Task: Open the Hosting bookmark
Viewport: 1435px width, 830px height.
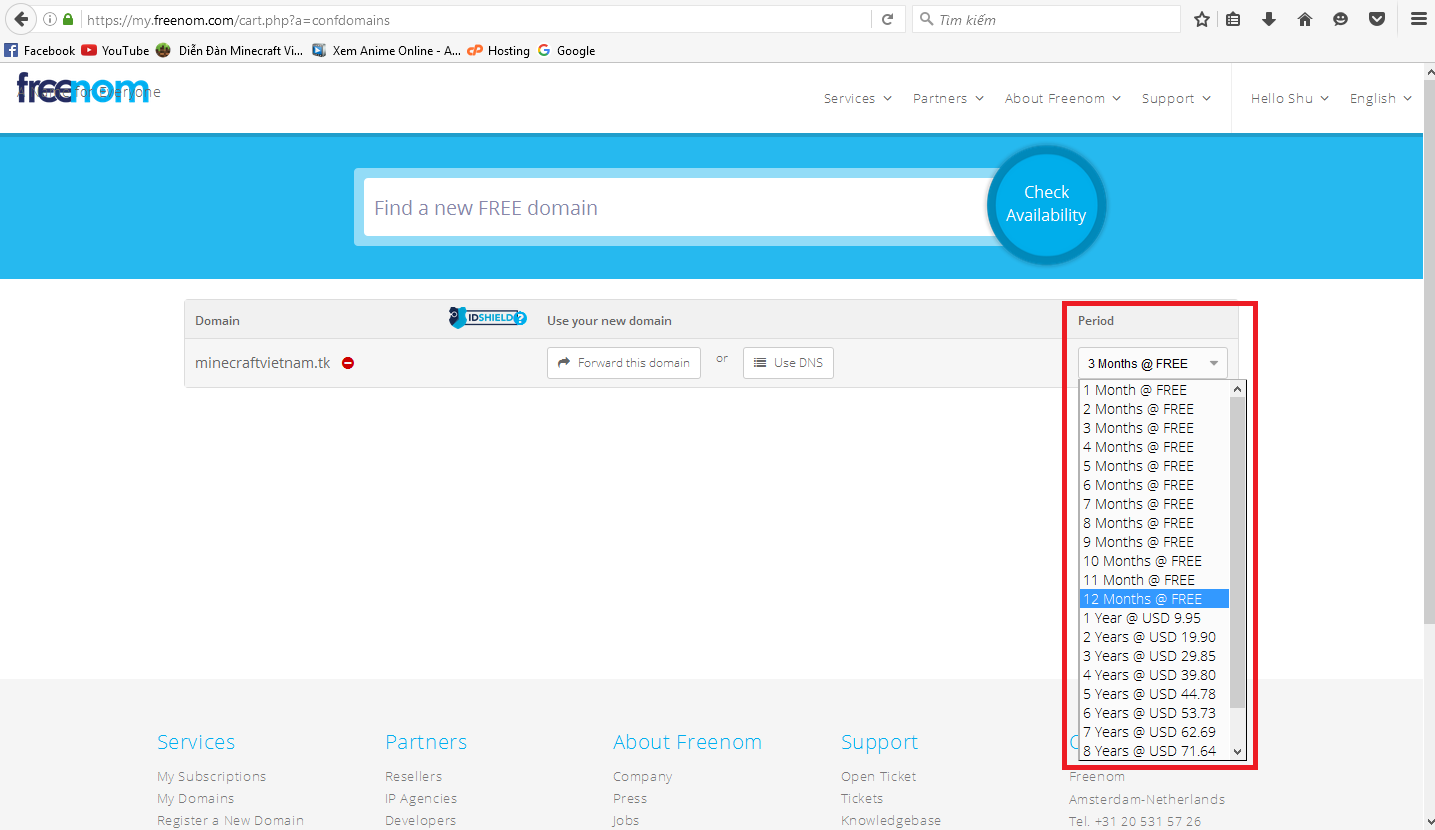Action: click(499, 50)
